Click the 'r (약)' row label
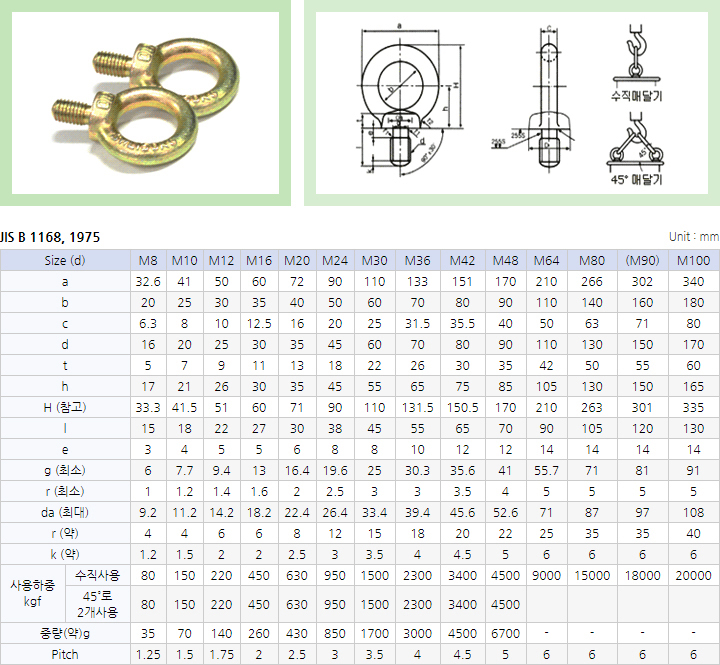This screenshot has height=665, width=720. (x=65, y=533)
